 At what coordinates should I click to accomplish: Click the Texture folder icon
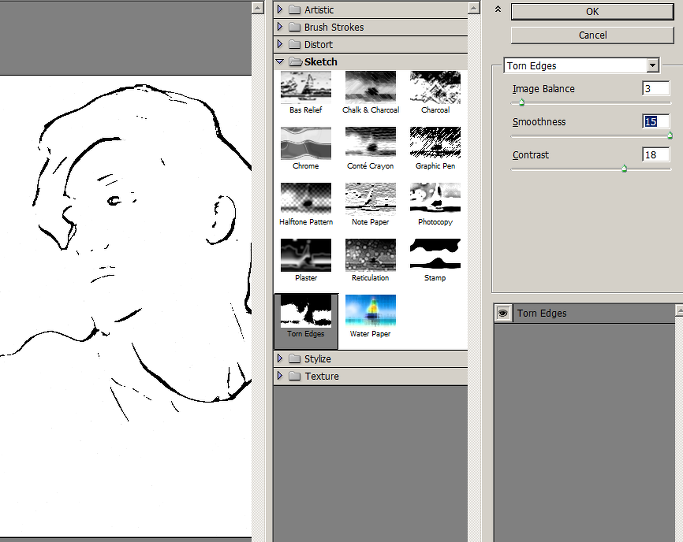tap(295, 376)
